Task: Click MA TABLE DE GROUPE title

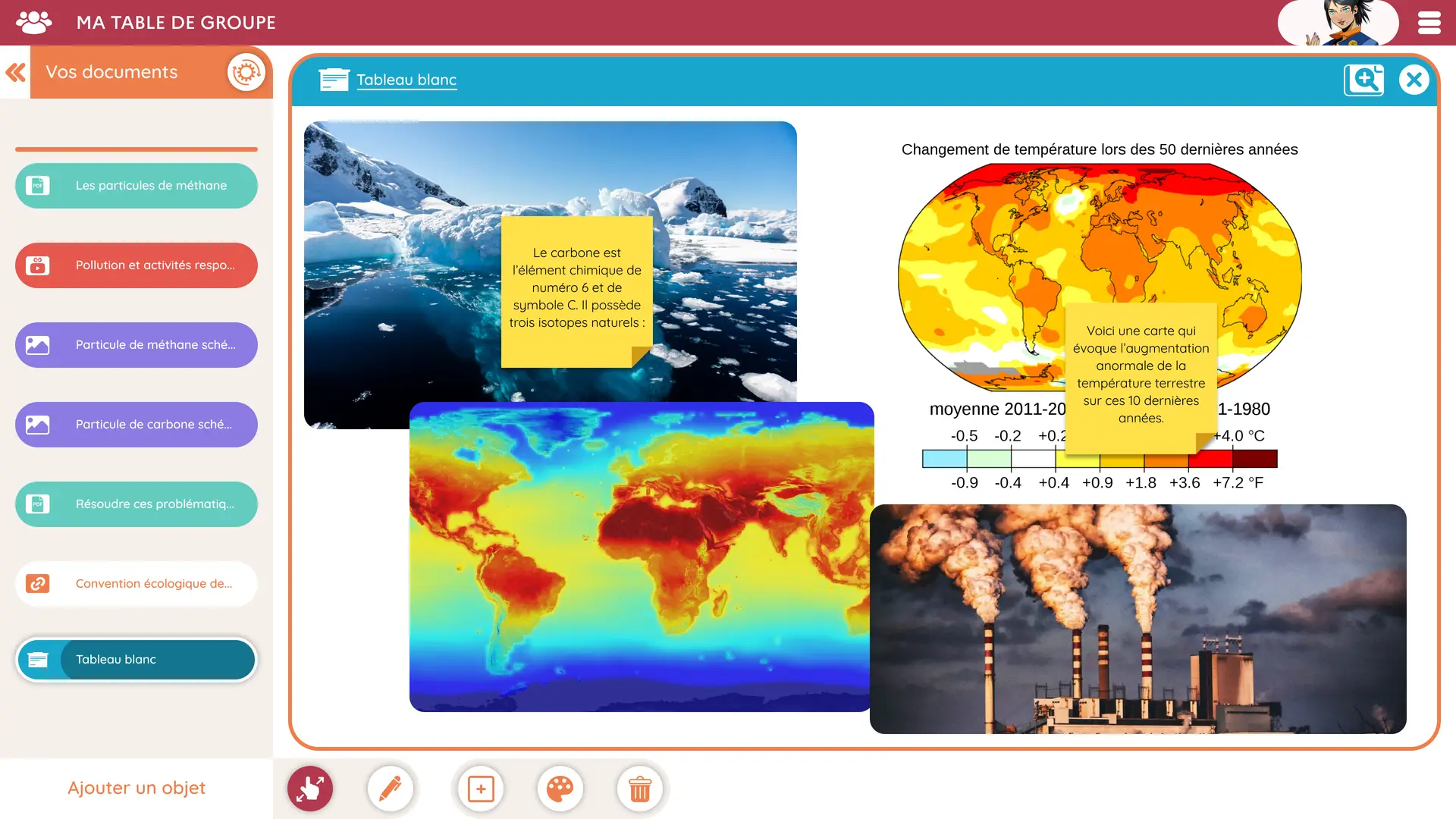Action: point(175,22)
